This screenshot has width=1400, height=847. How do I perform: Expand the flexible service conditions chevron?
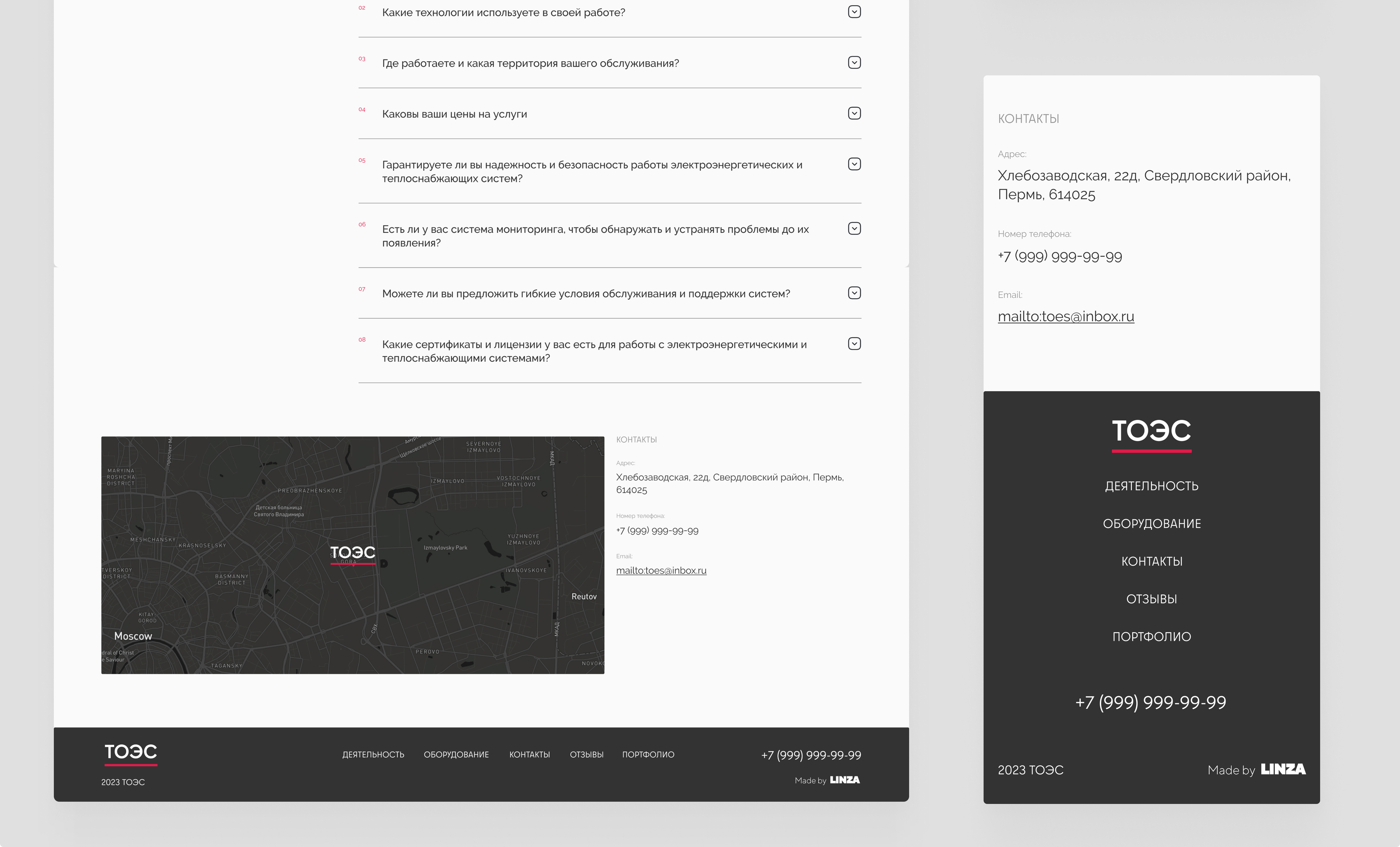point(854,293)
